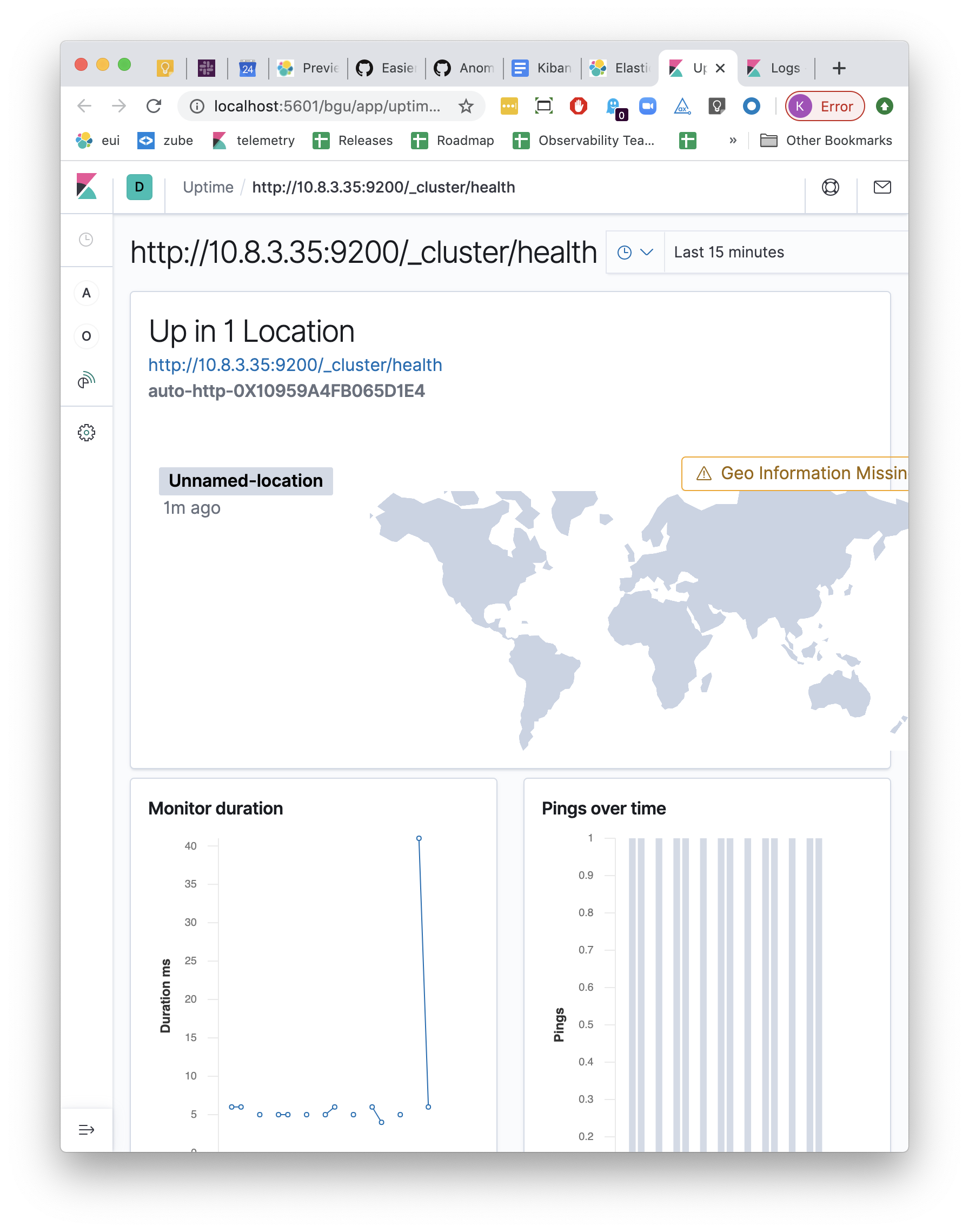Click the K Error profile button
Screen dimensions: 969x1232
coord(825,106)
